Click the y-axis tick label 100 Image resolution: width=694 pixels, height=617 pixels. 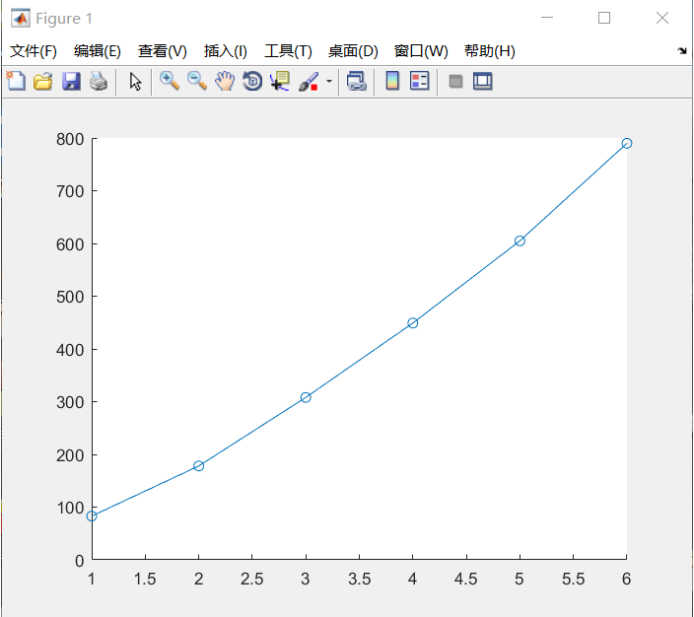70,508
